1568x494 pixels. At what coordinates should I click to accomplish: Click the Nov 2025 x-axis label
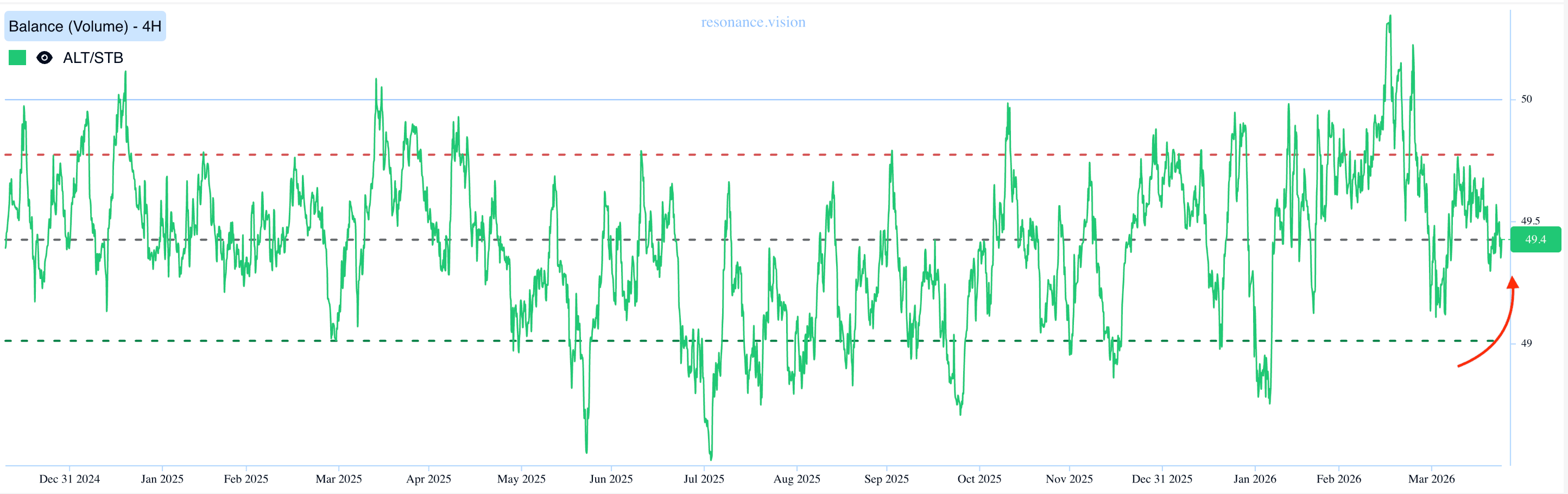1069,479
